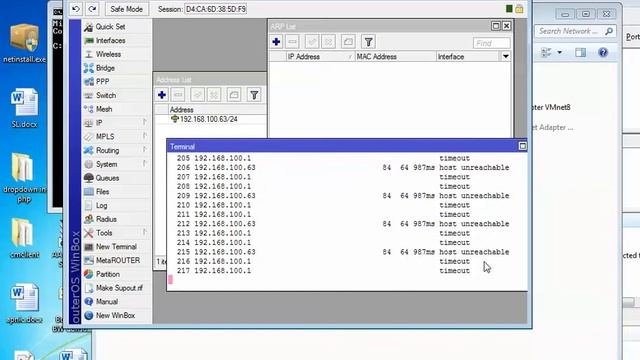Open the filter in ARP List toolbar
Viewport: 640px width, 360px height.
[368, 42]
